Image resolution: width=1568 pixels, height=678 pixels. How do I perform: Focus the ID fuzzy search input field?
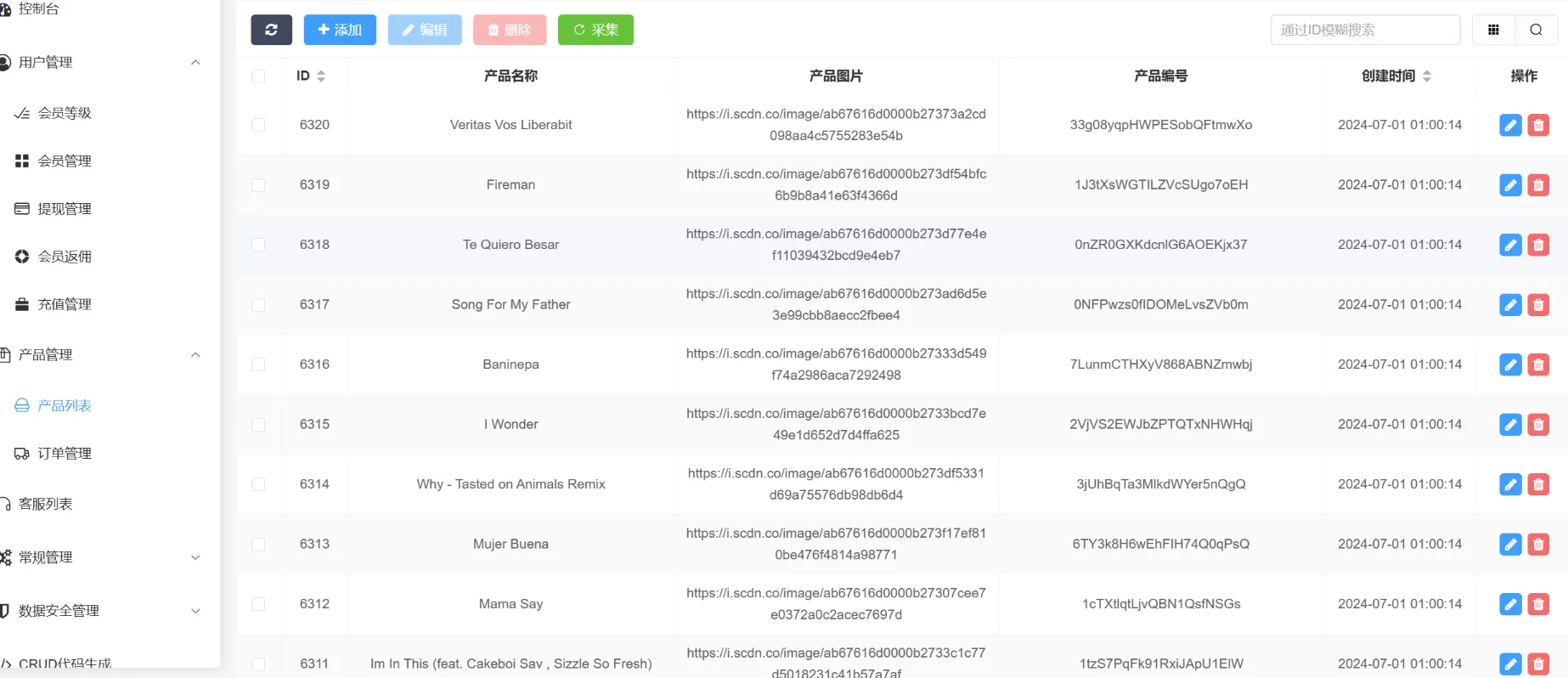pyautogui.click(x=1364, y=30)
